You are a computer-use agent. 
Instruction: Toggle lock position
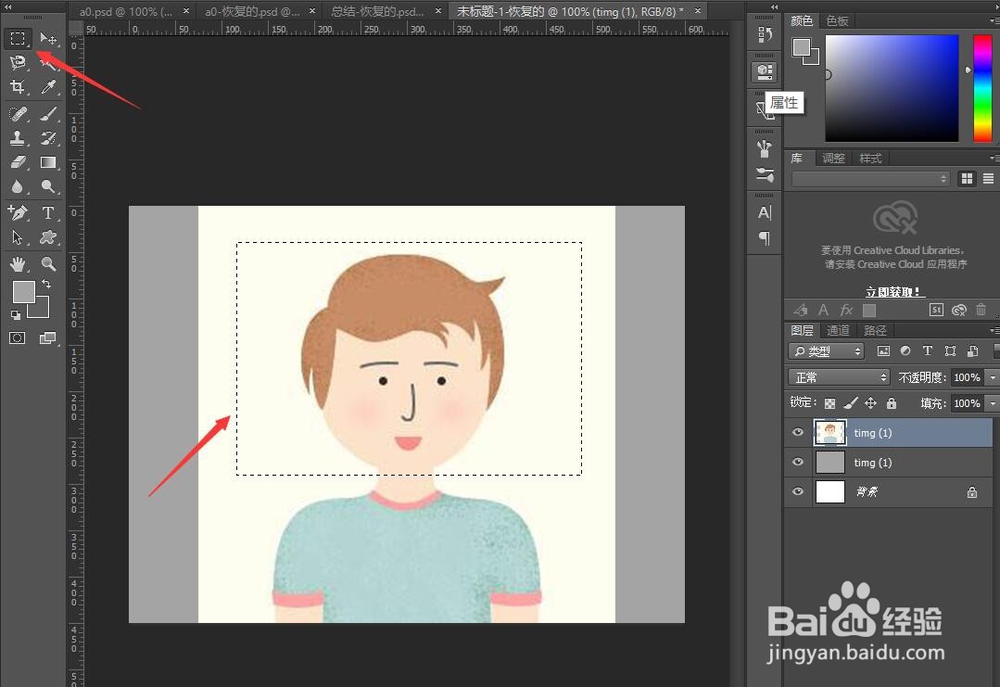pyautogui.click(x=871, y=403)
